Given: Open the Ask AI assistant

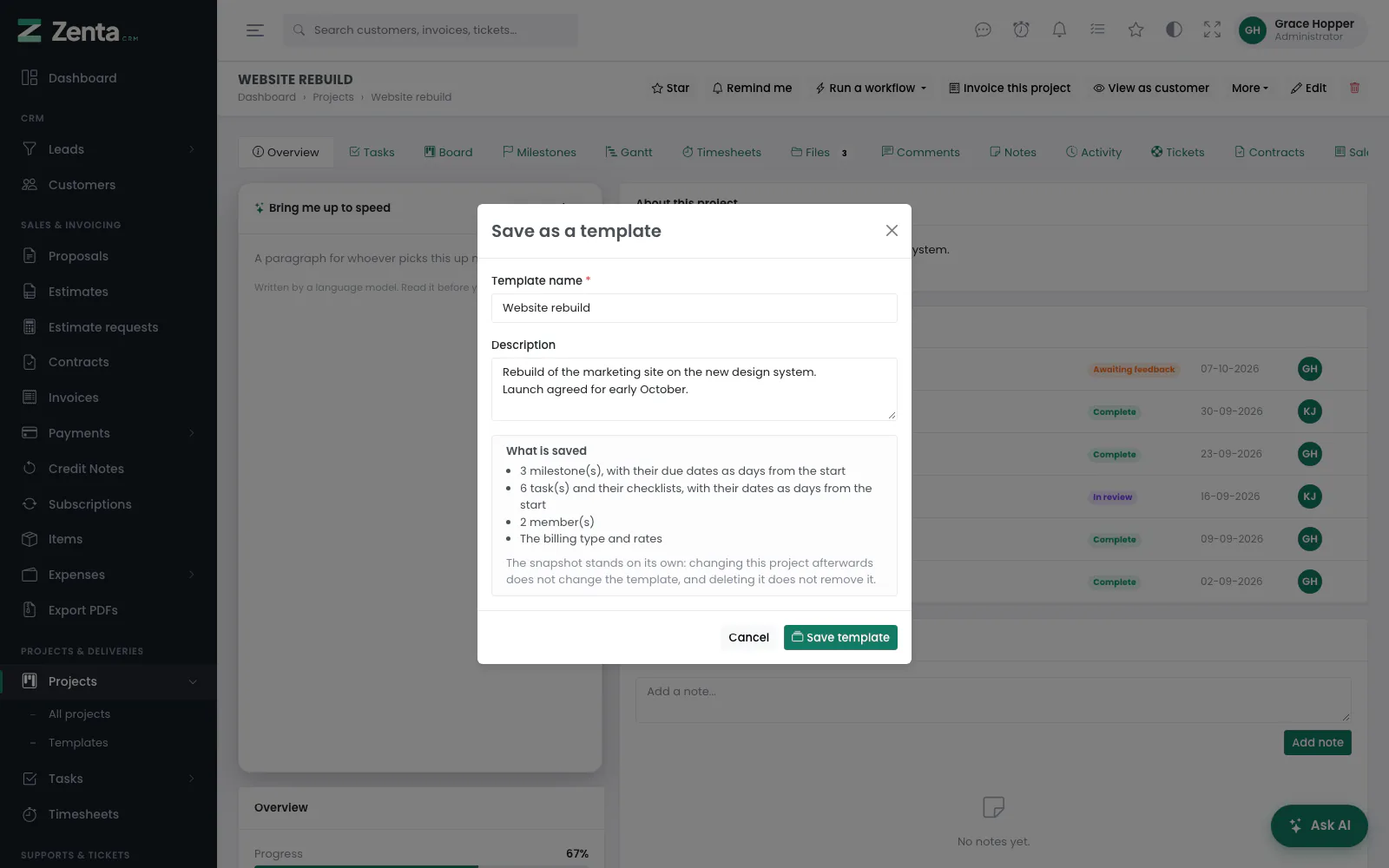Looking at the screenshot, I should pos(1319,825).
